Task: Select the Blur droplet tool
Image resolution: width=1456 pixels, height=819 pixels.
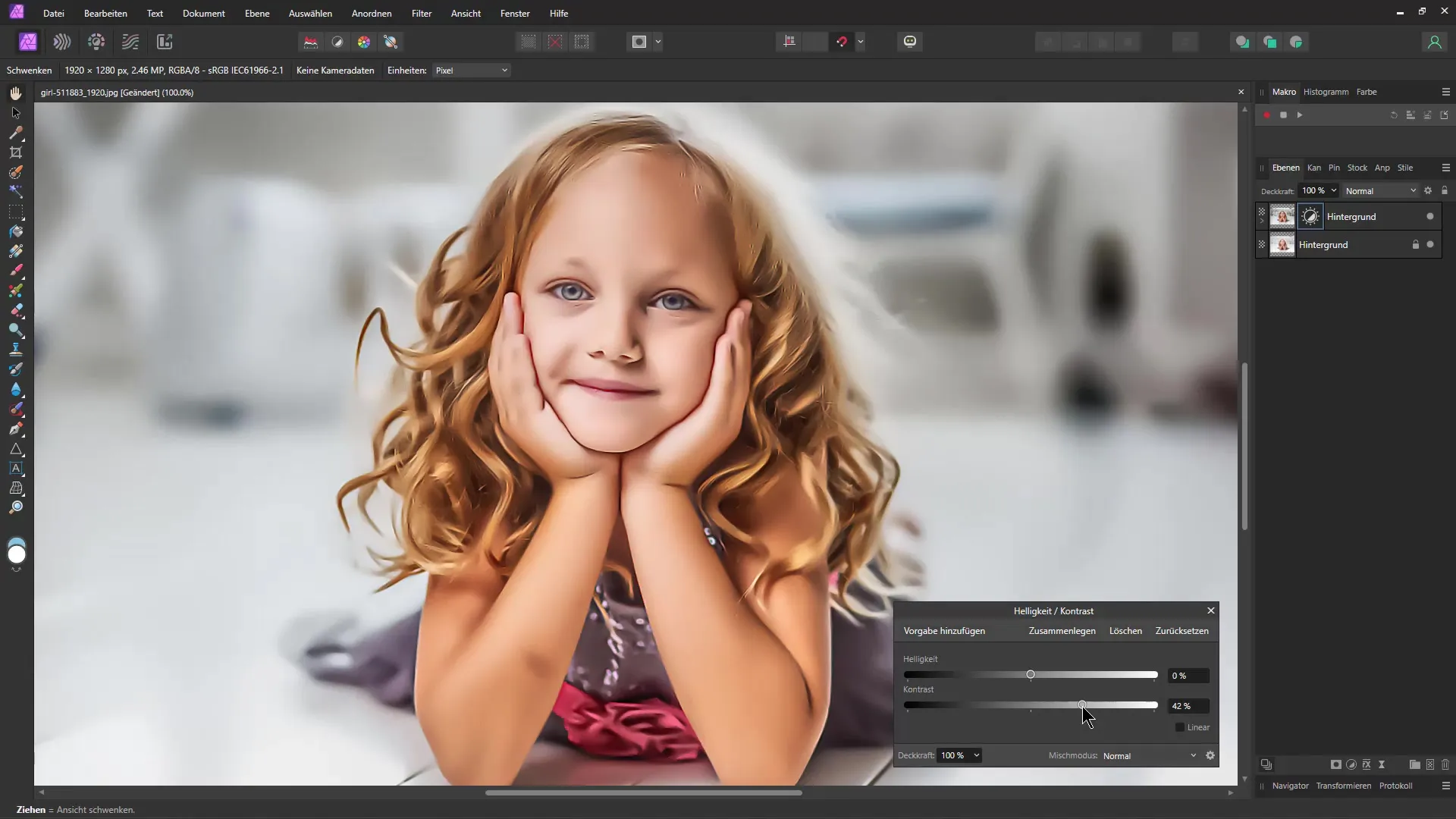Action: click(16, 389)
